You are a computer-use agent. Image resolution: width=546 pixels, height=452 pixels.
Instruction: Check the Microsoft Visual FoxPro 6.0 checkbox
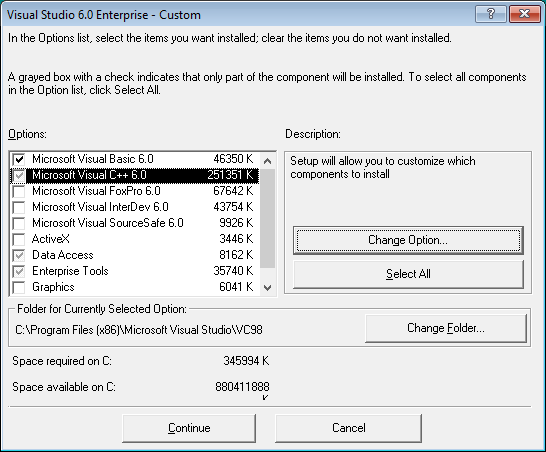click(19, 192)
